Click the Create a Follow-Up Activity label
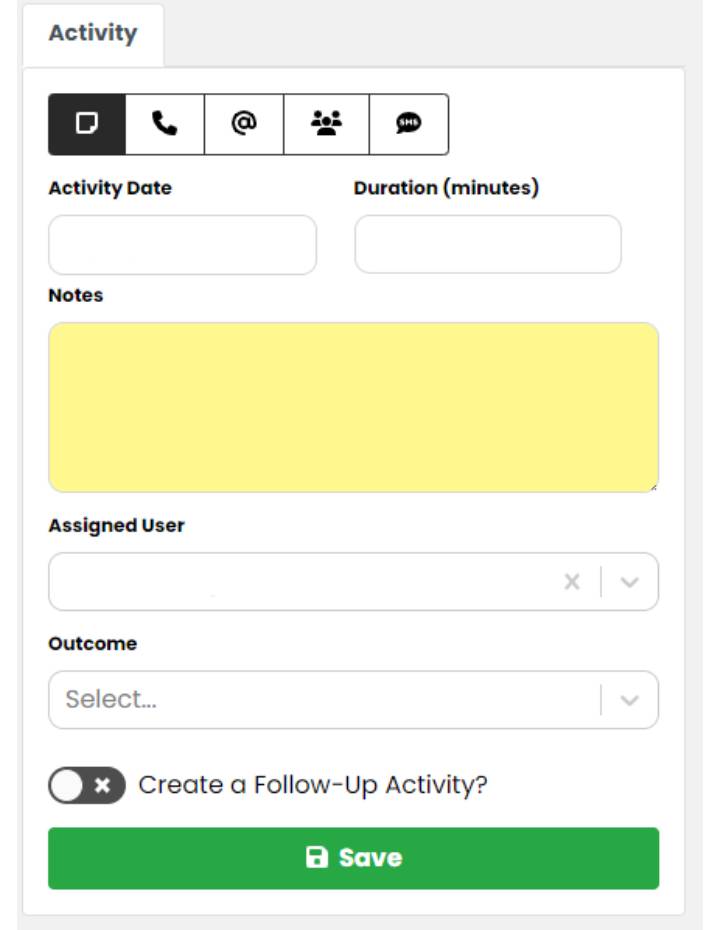 pyautogui.click(x=313, y=785)
